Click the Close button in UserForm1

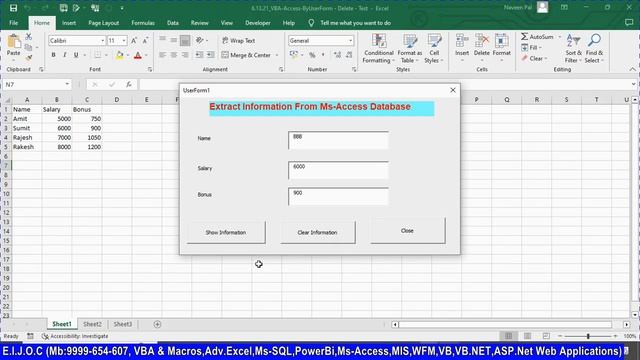point(407,231)
